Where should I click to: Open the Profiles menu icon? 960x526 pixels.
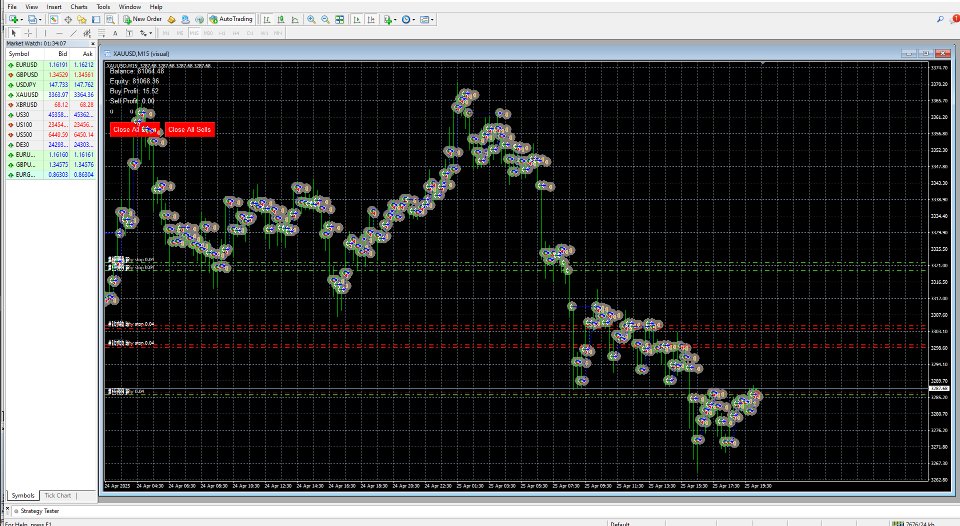click(x=32, y=20)
